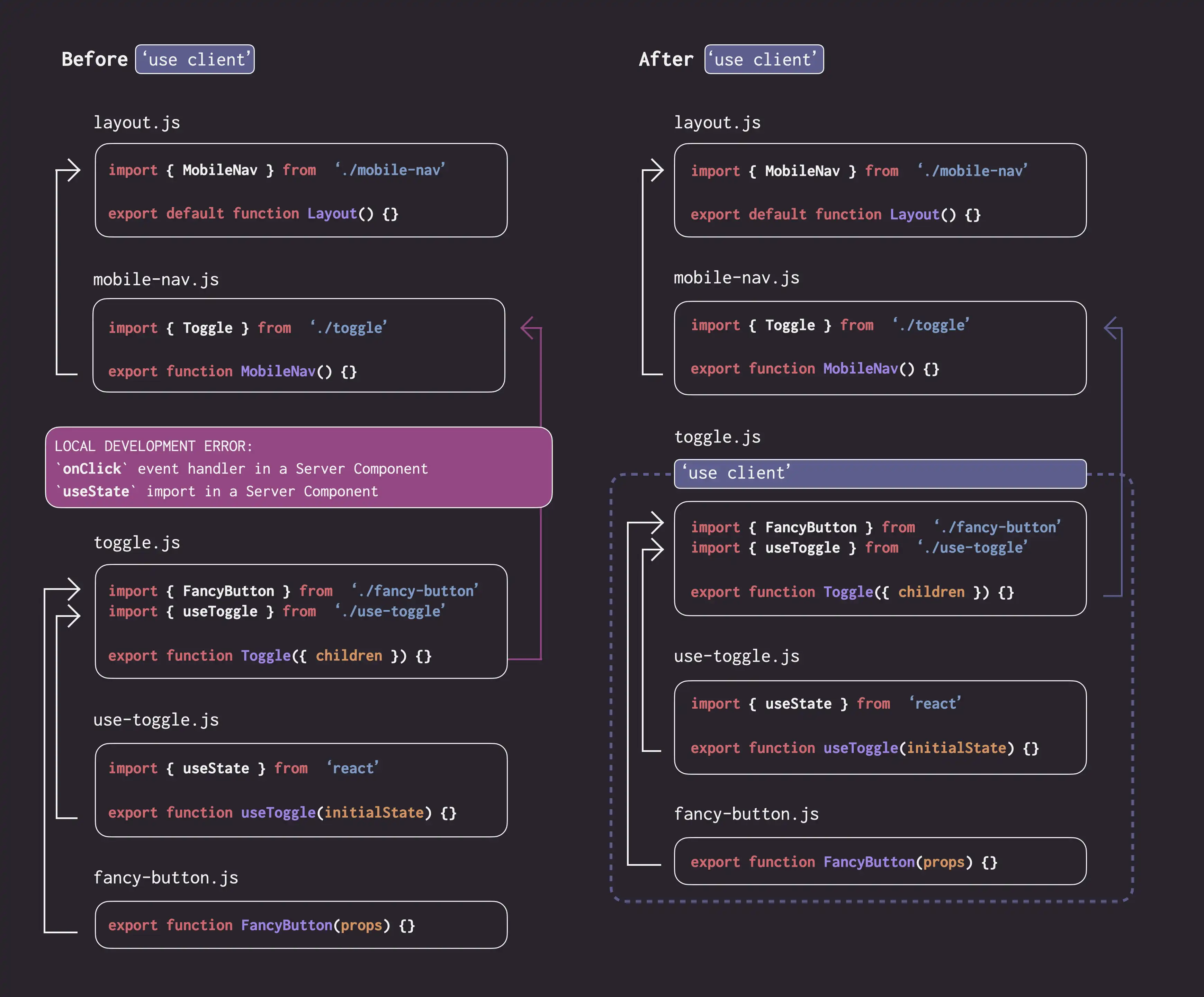Select the layout.js file label under After

click(717, 123)
